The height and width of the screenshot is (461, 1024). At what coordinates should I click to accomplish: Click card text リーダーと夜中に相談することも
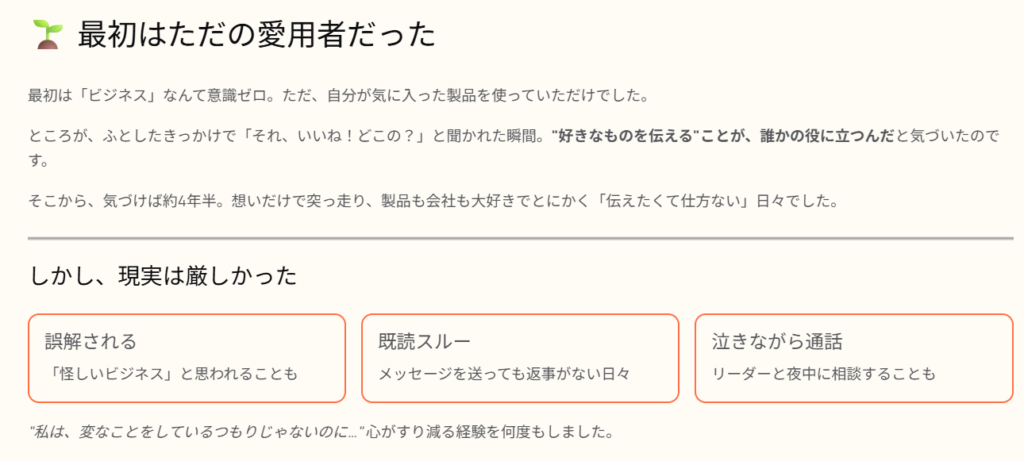824,374
